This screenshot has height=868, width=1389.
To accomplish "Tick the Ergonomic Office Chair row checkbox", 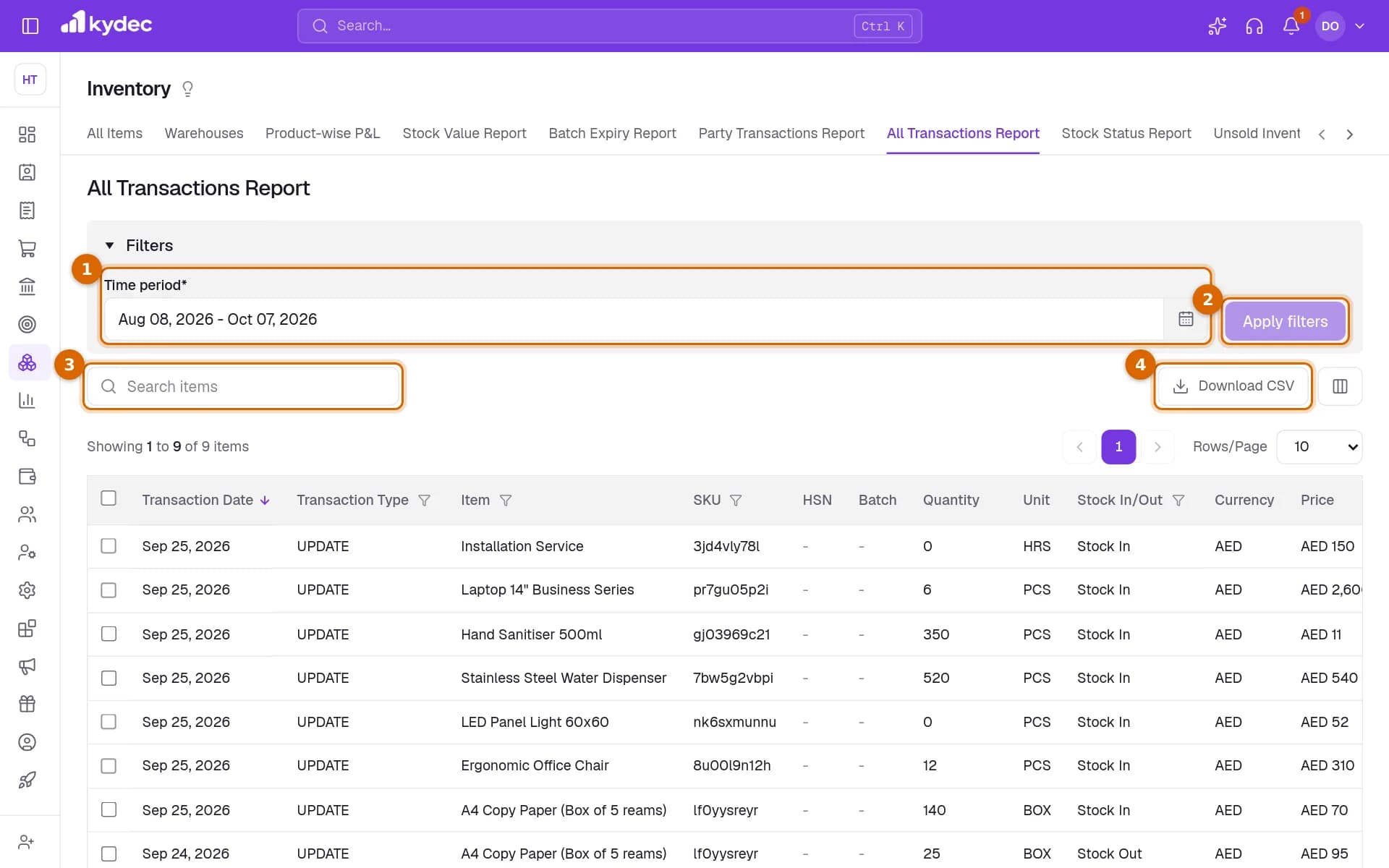I will (x=109, y=766).
